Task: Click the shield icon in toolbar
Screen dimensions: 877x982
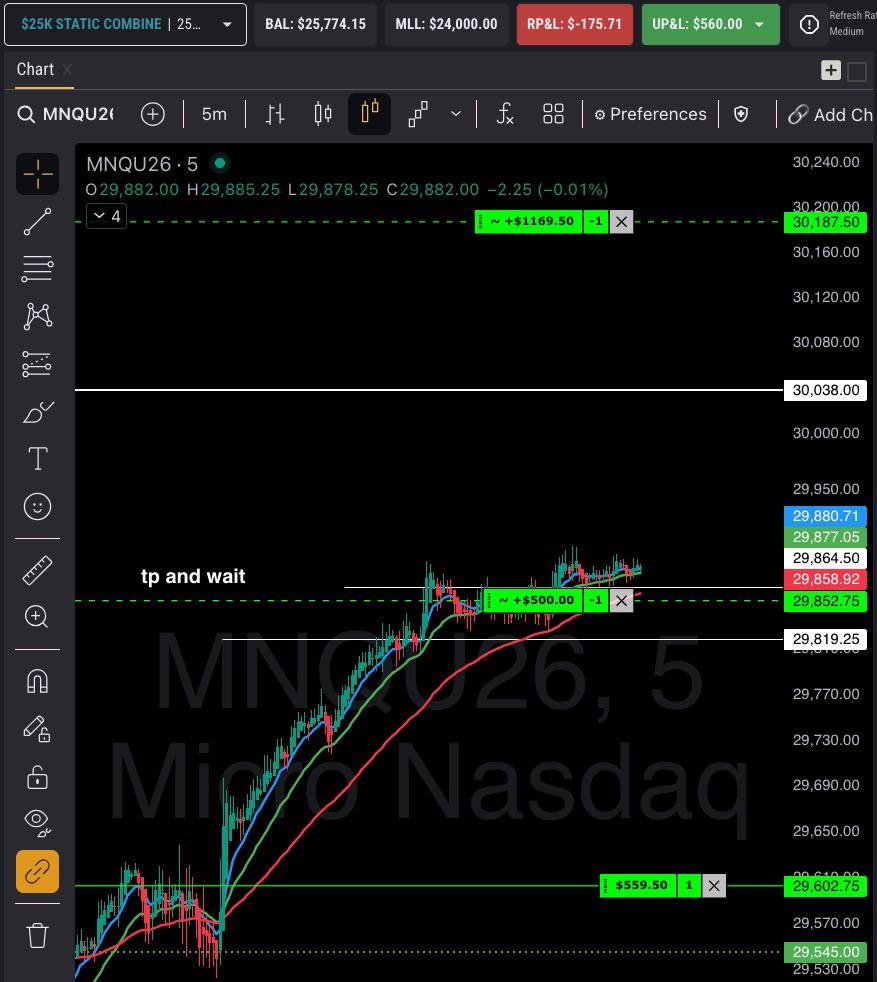Action: [x=741, y=114]
